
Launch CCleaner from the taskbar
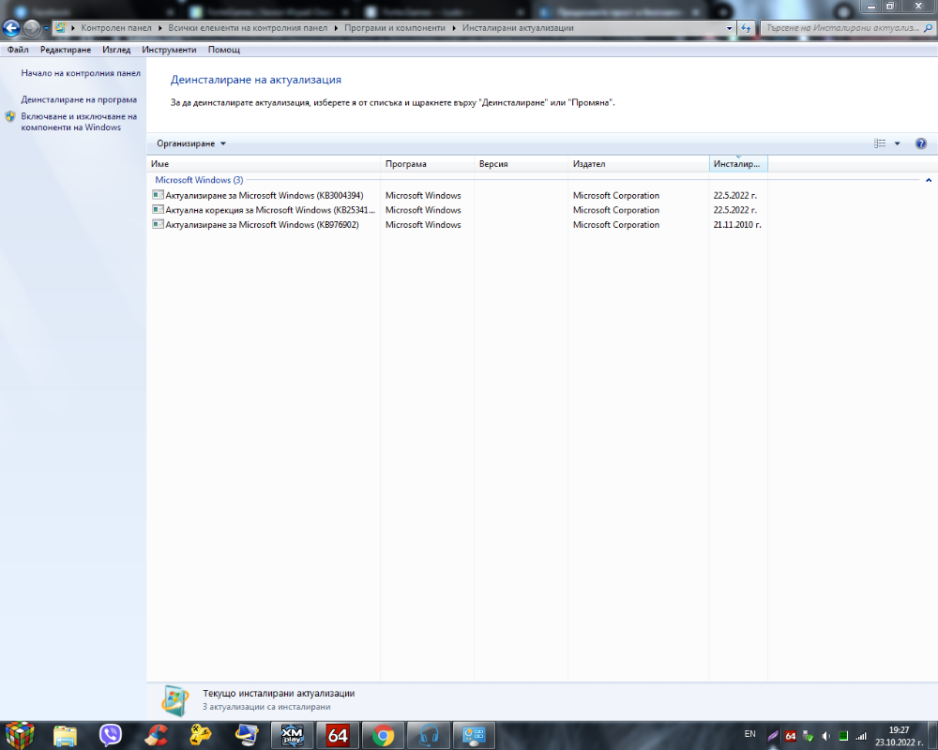[156, 736]
